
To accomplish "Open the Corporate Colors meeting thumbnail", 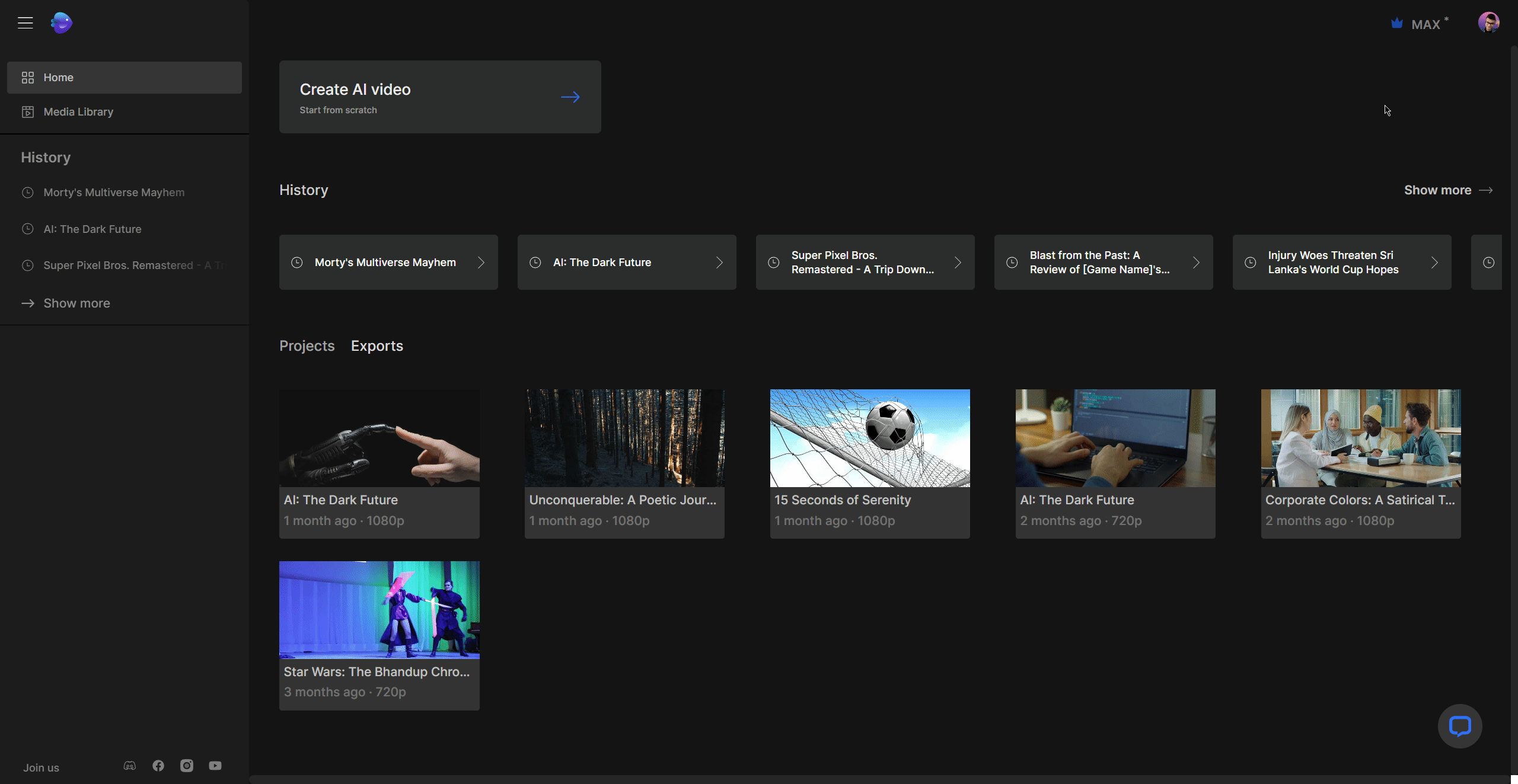I will point(1361,438).
